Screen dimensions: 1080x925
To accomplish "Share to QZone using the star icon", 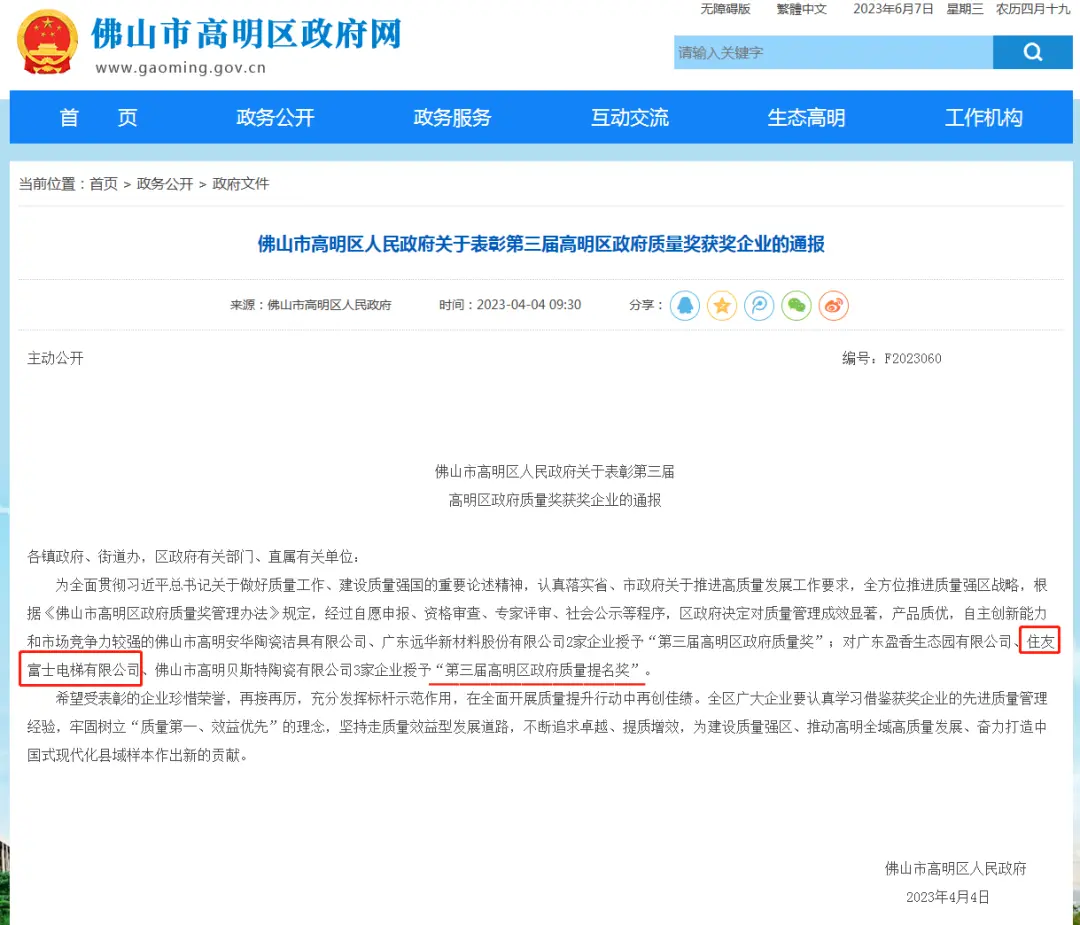I will [x=722, y=306].
